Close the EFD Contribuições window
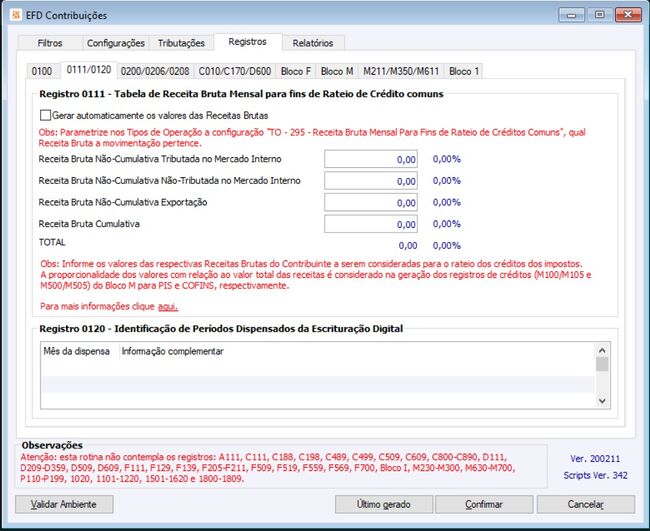Viewport: 650px width, 531px height. [x=628, y=15]
